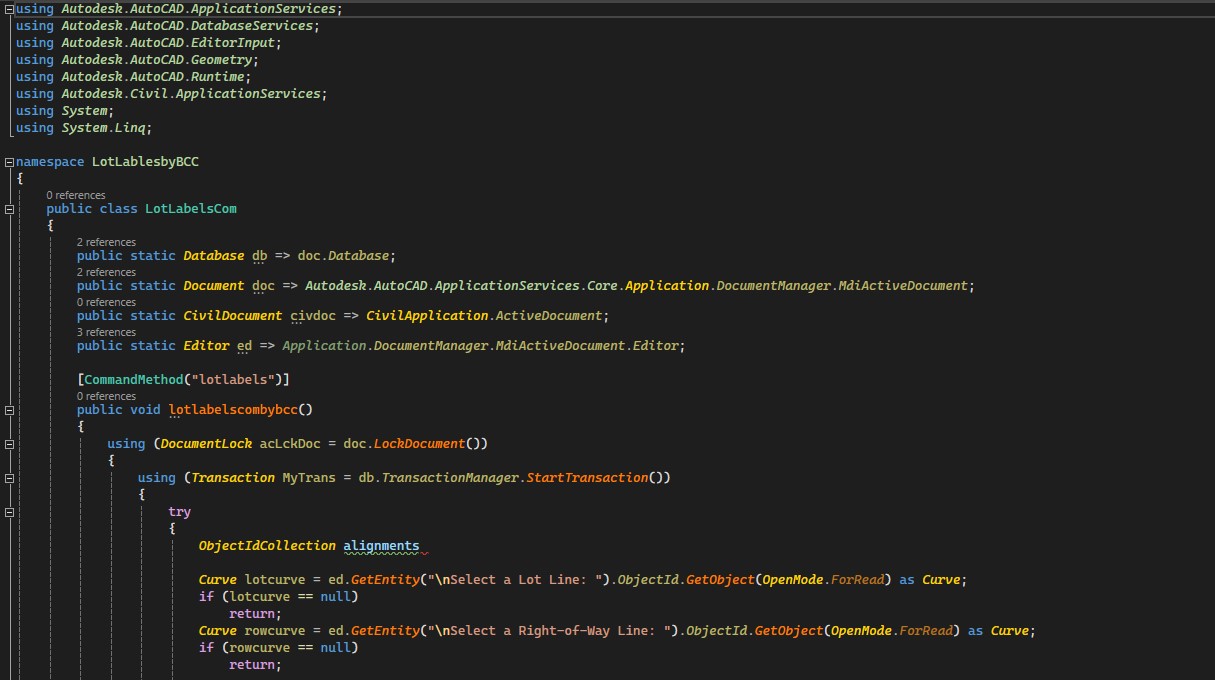Click the return statement under rowcurve null check
Viewport: 1215px width, 680px height.
(x=250, y=664)
